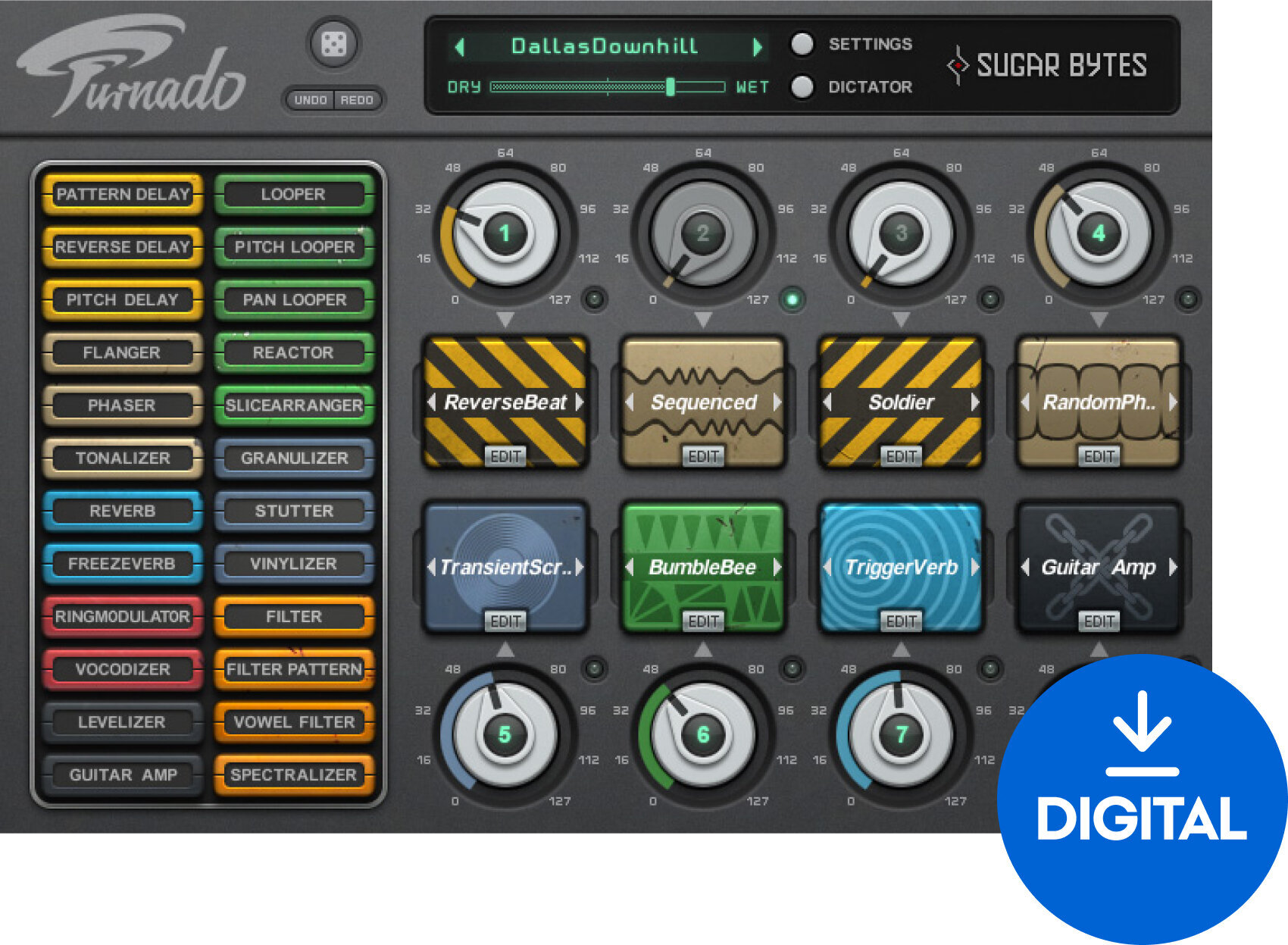Toggle the green LED beside knob 2
The height and width of the screenshot is (945, 1288).
click(790, 299)
